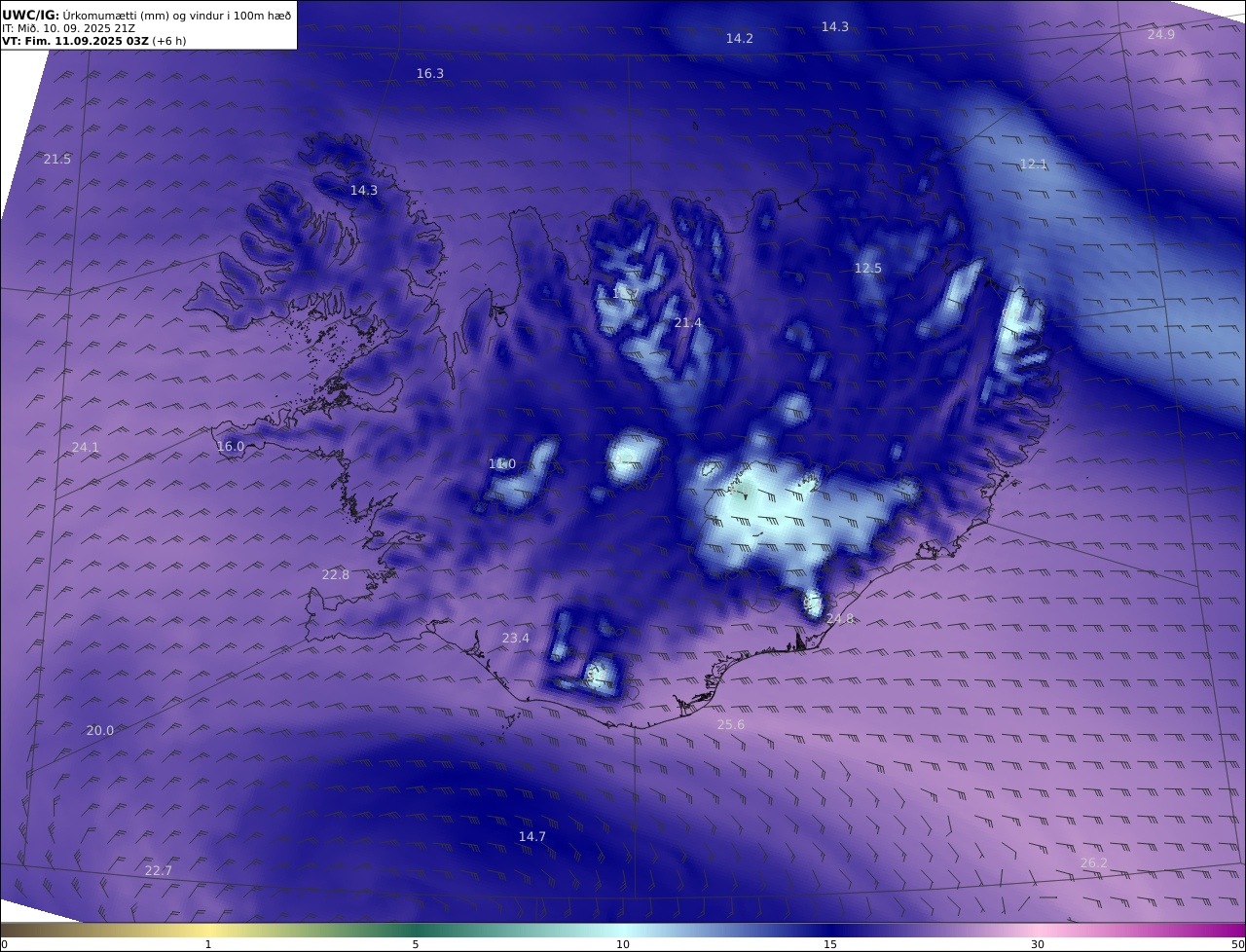Click the 16.3 map value
The width and height of the screenshot is (1246, 952).
click(429, 74)
